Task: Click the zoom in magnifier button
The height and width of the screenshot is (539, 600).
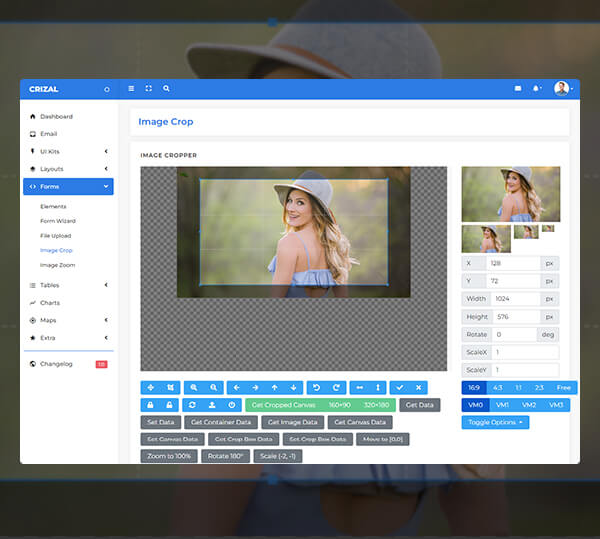Action: pyautogui.click(x=194, y=388)
